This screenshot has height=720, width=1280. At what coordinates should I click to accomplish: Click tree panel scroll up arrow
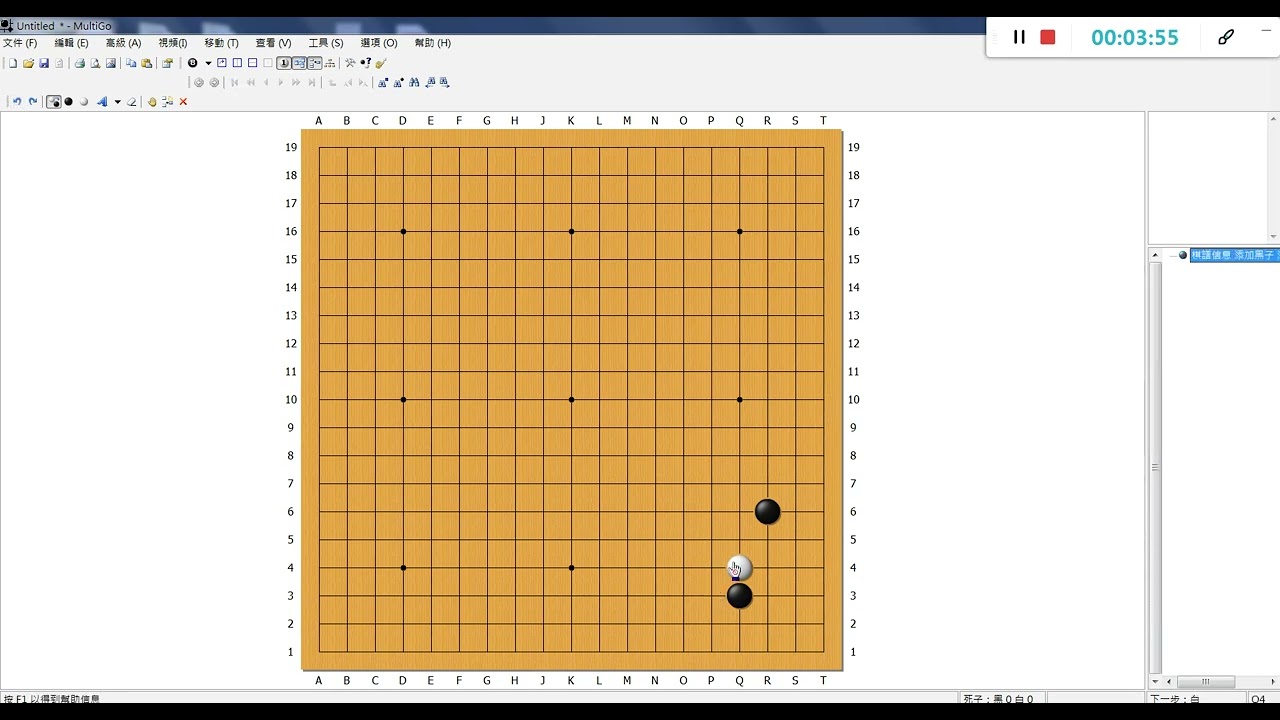pyautogui.click(x=1155, y=255)
